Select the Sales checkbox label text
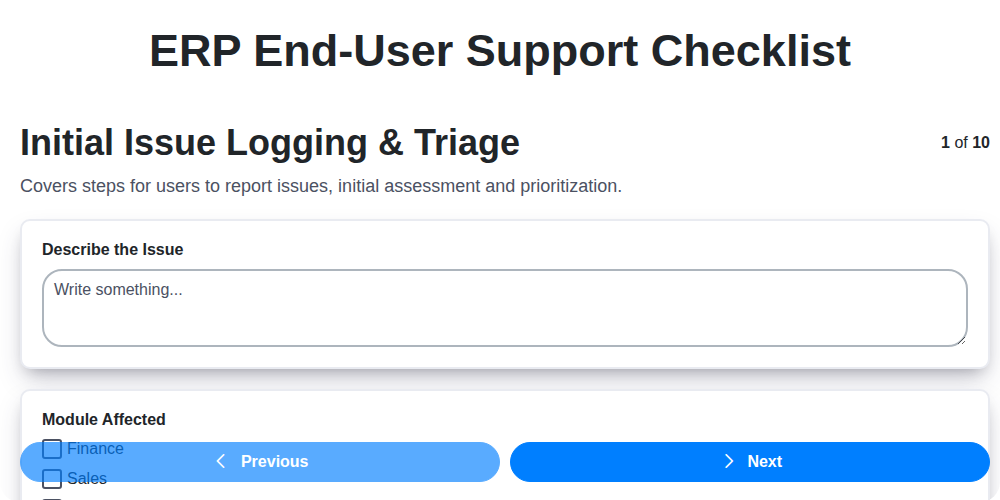The height and width of the screenshot is (500, 1000). (x=87, y=479)
